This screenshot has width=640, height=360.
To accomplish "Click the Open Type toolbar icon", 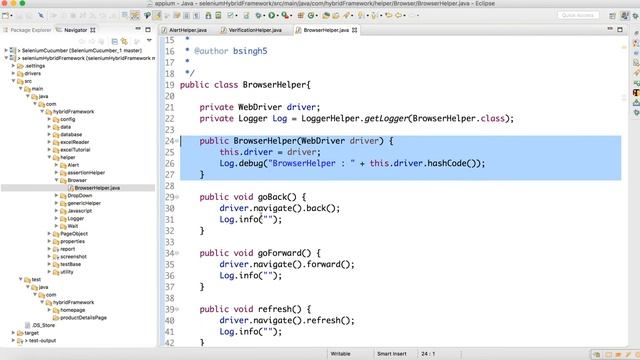I will 326,16.
